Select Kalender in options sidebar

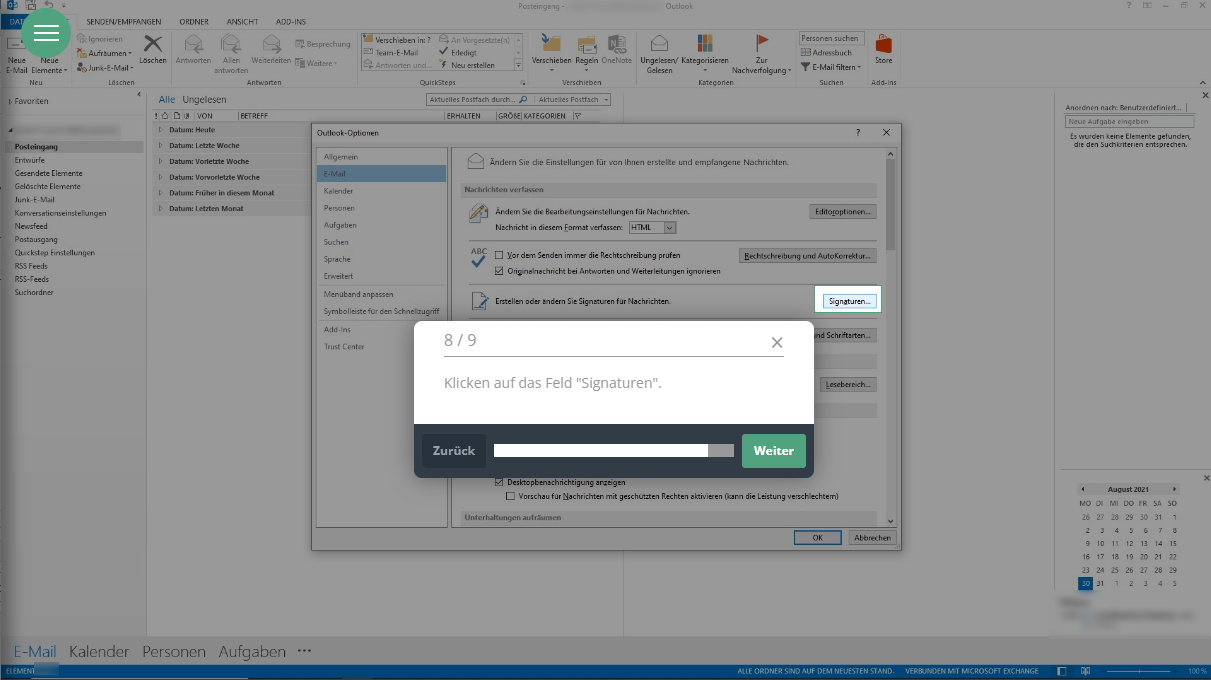click(x=338, y=191)
